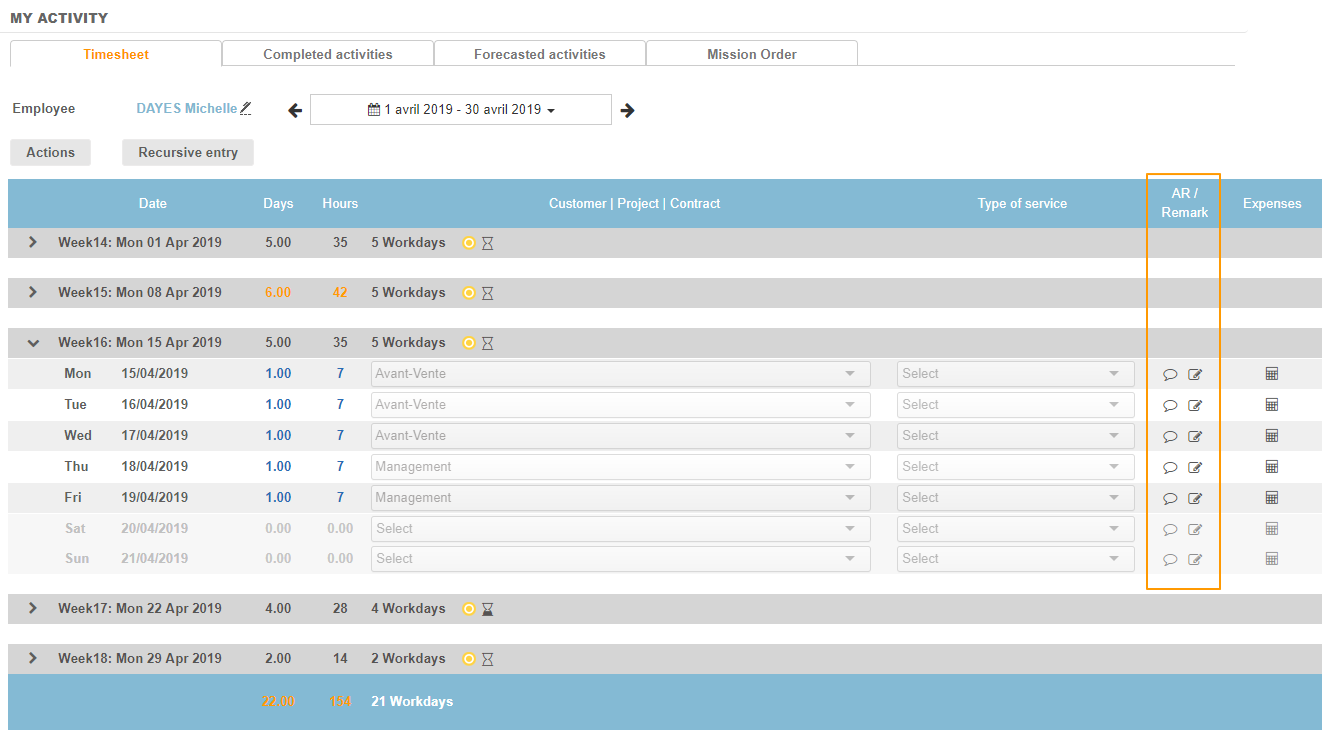Click the edit remark icon for Tuesday 16/04/2019
Viewport: 1326px width, 734px height.
(x=1195, y=406)
